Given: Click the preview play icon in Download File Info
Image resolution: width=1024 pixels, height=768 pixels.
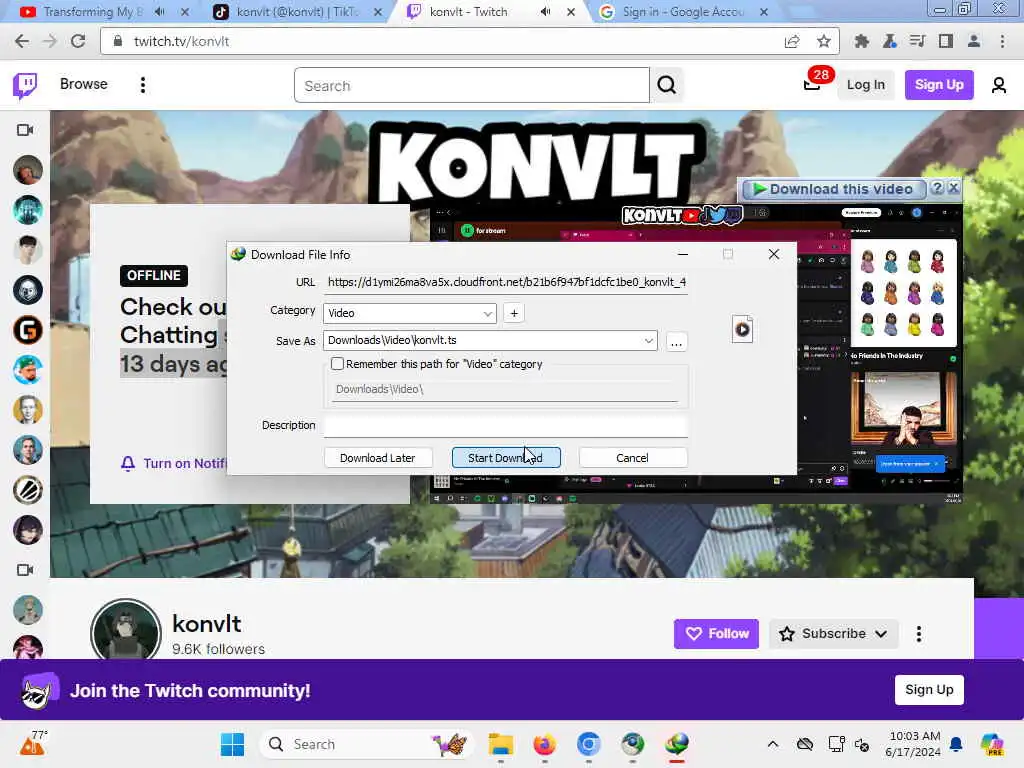Looking at the screenshot, I should (743, 330).
